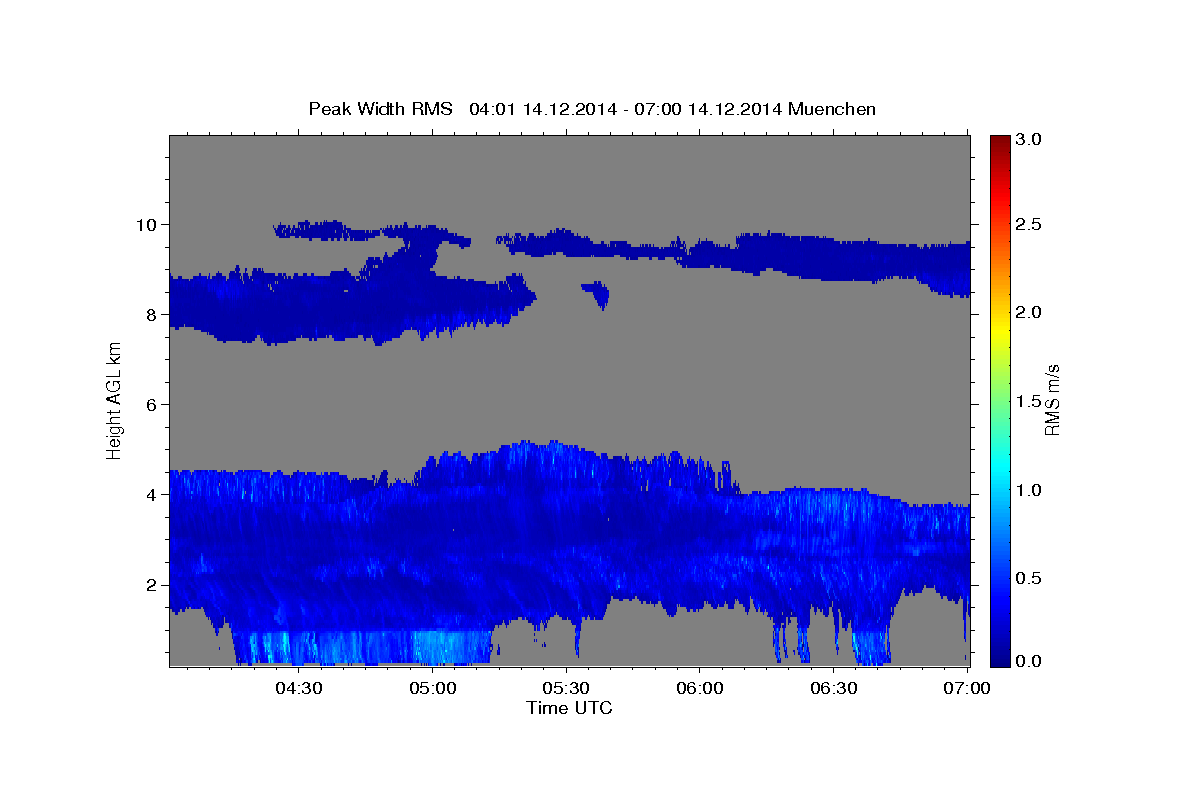The image size is (1200, 800).
Task: Click the 07:00 time tick label
Action: click(967, 688)
